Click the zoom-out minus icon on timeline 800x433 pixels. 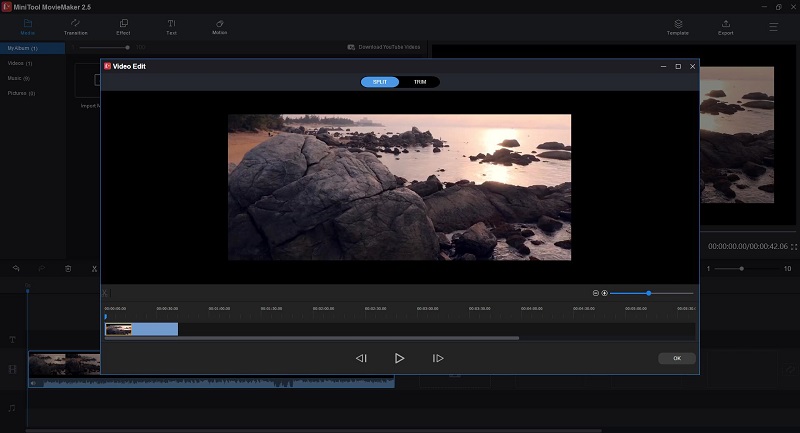pyautogui.click(x=595, y=293)
